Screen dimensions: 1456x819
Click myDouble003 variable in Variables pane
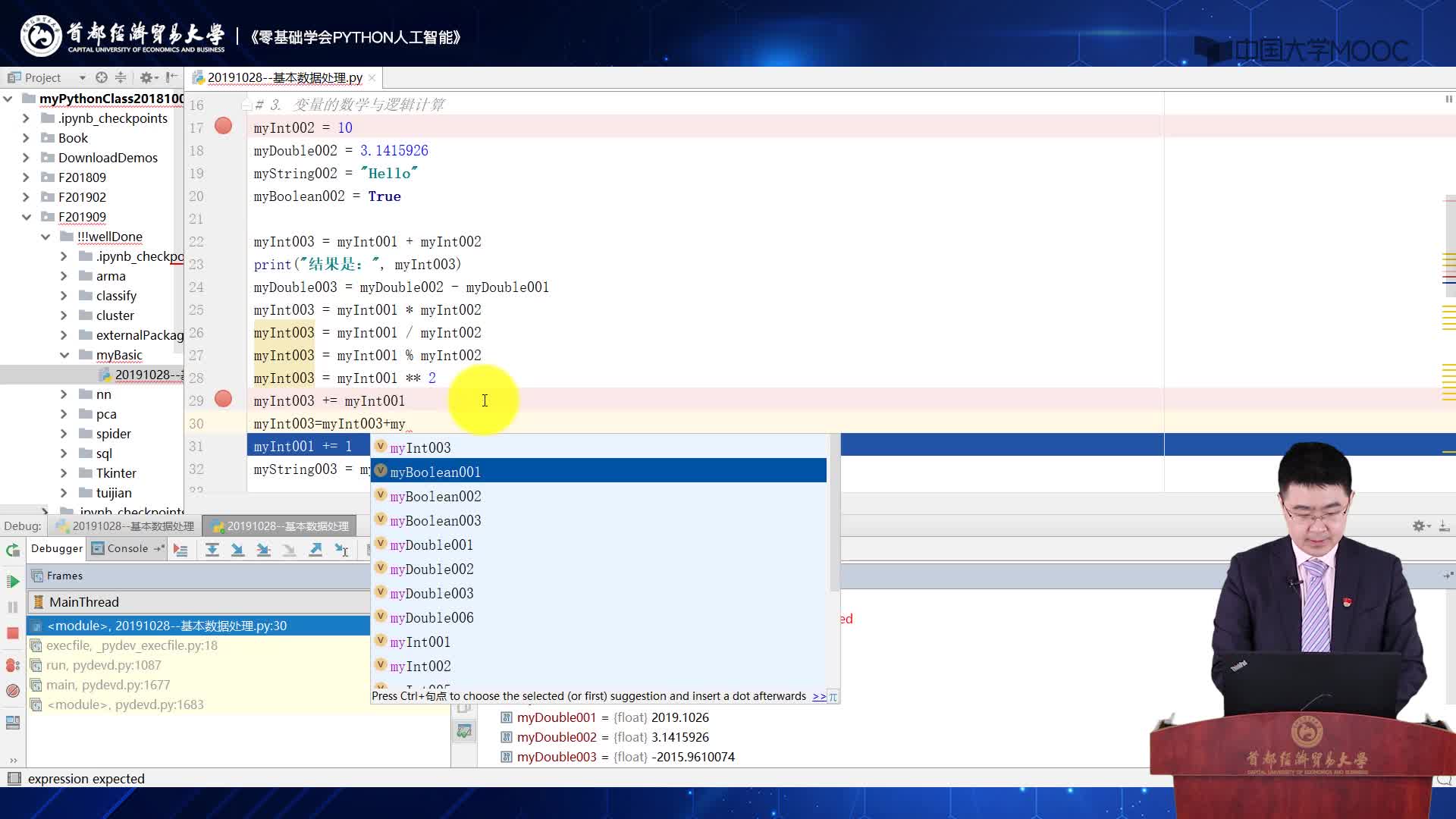point(556,757)
